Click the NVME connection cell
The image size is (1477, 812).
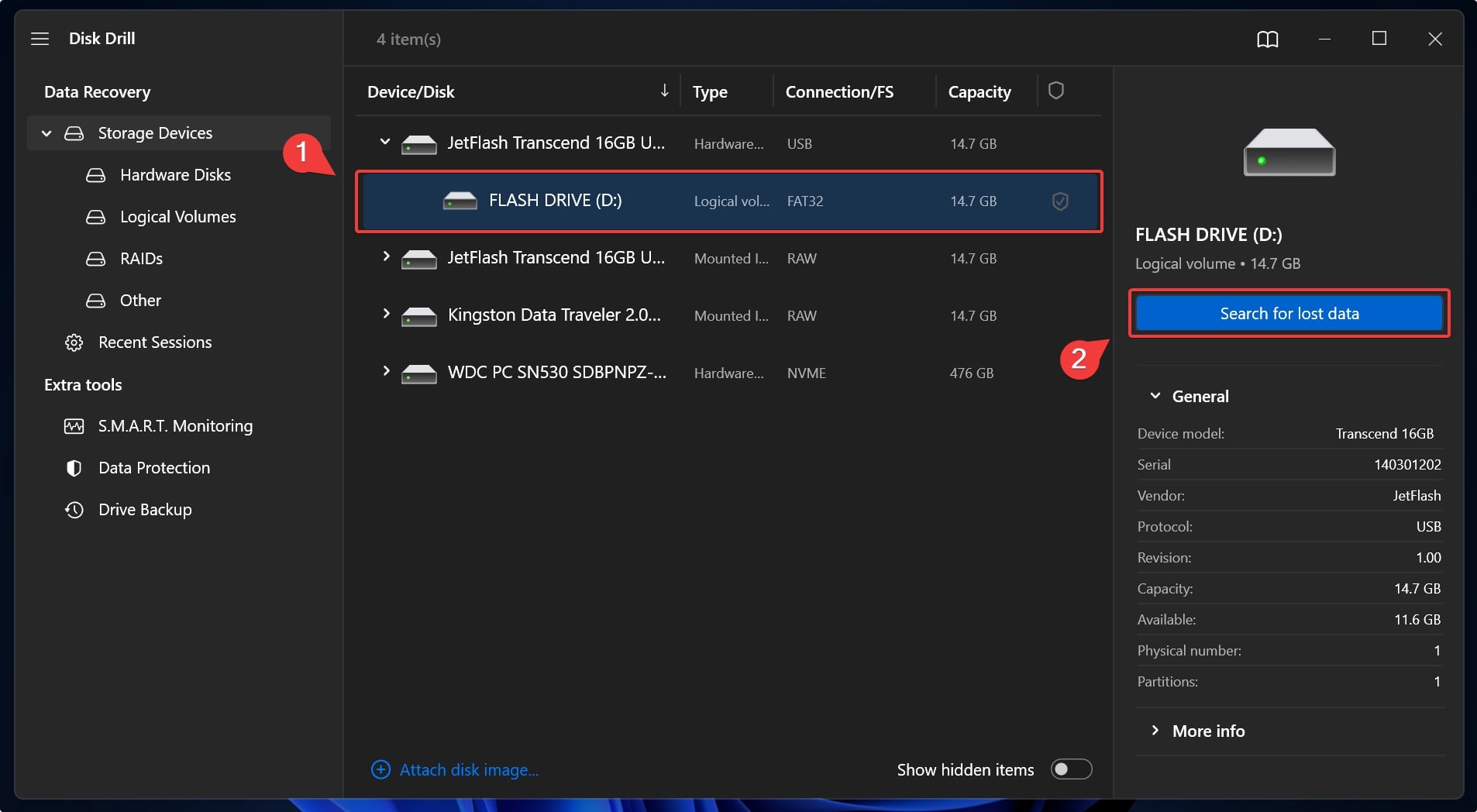pos(807,373)
